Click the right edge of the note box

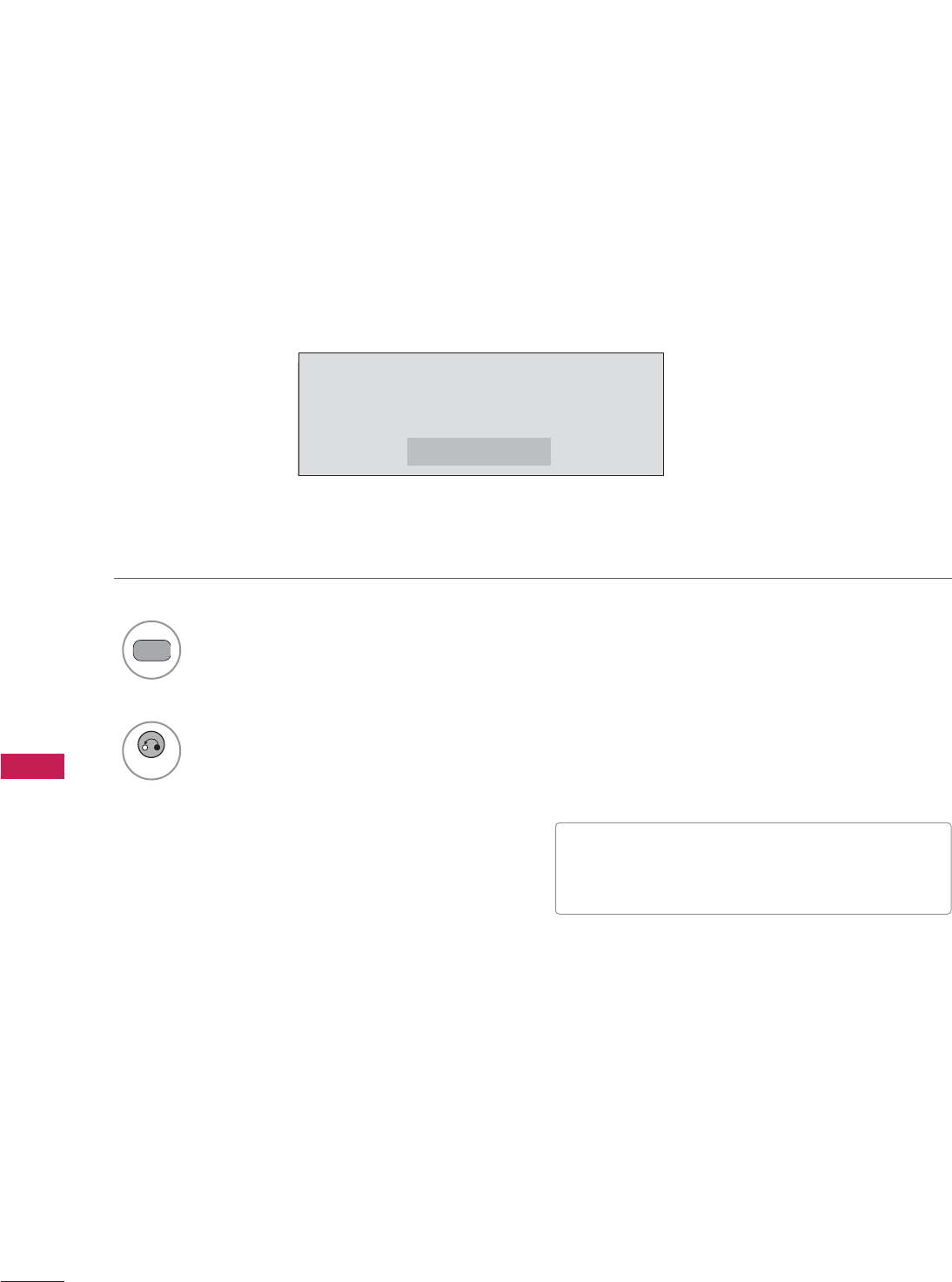(x=950, y=868)
